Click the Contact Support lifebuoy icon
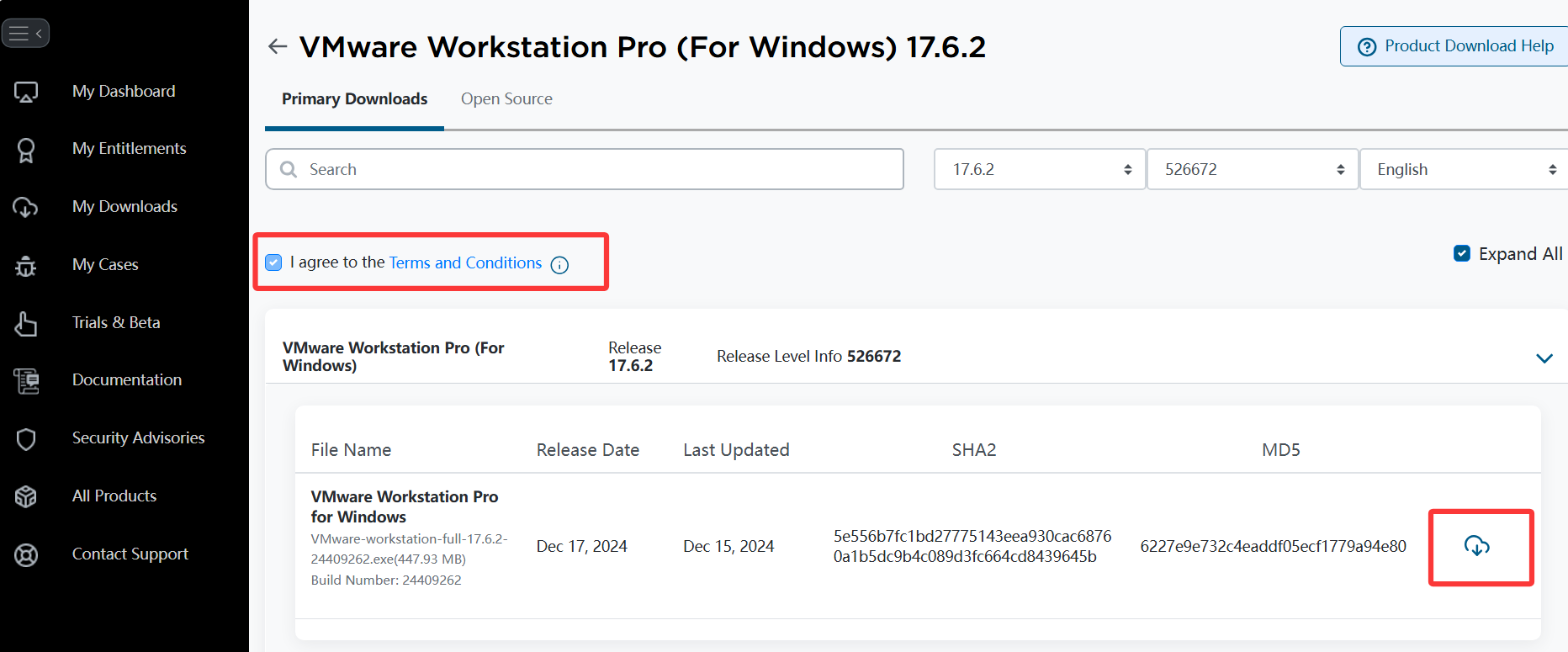The width and height of the screenshot is (1568, 652). pyautogui.click(x=26, y=555)
